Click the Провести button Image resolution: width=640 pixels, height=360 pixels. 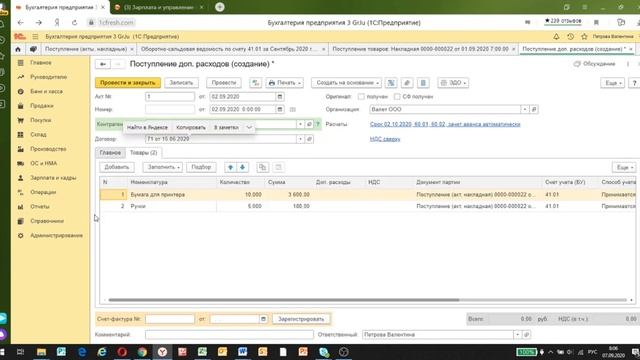[x=224, y=83]
